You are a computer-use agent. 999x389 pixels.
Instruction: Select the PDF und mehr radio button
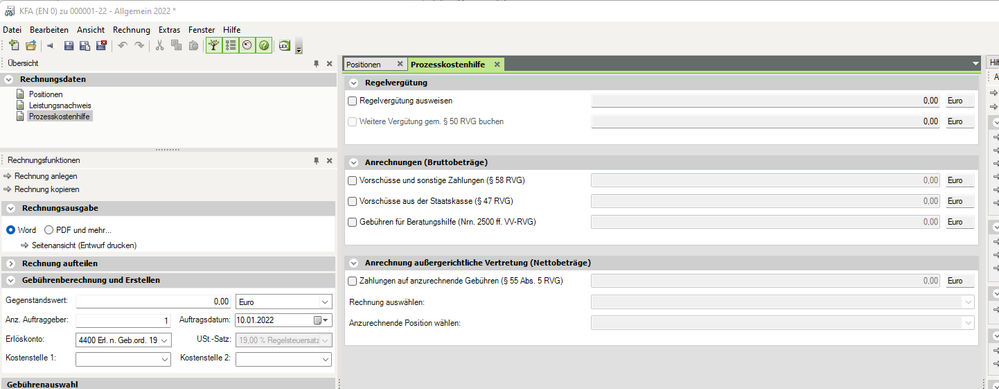pyautogui.click(x=49, y=230)
